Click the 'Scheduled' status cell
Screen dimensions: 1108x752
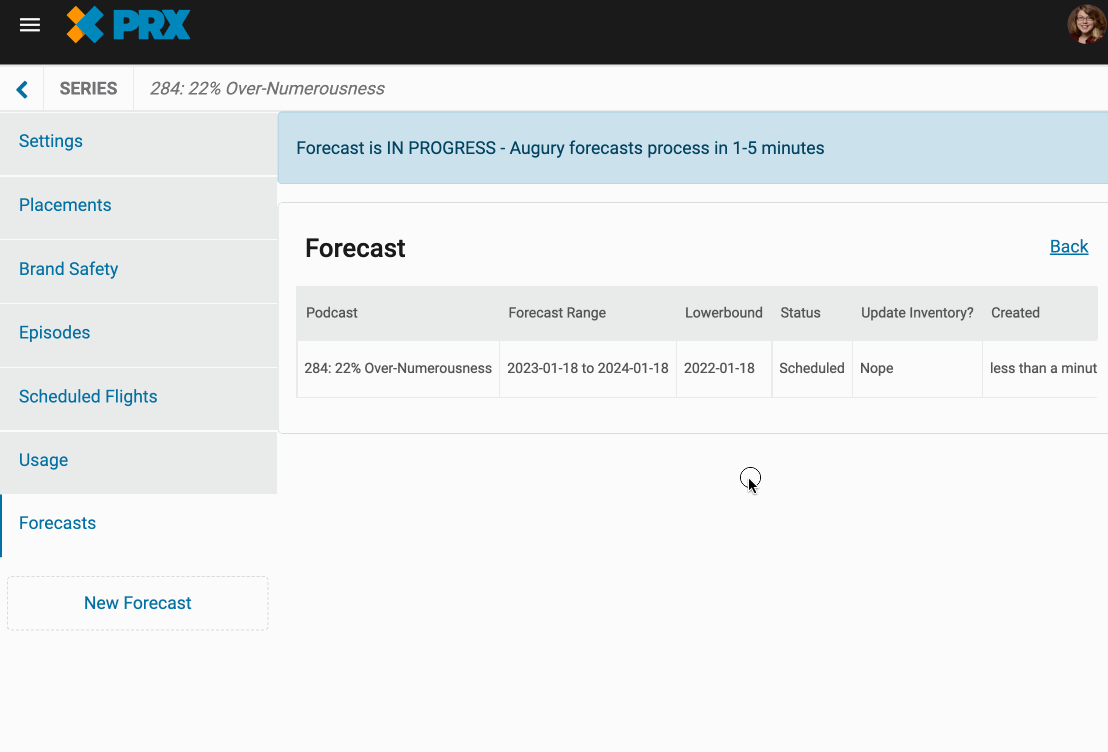pyautogui.click(x=811, y=368)
